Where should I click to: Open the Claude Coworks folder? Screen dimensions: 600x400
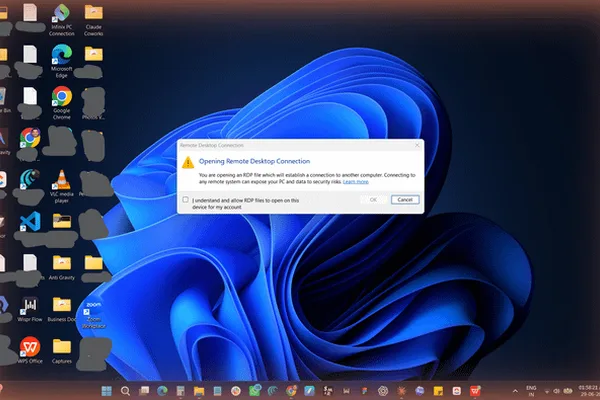[x=94, y=20]
